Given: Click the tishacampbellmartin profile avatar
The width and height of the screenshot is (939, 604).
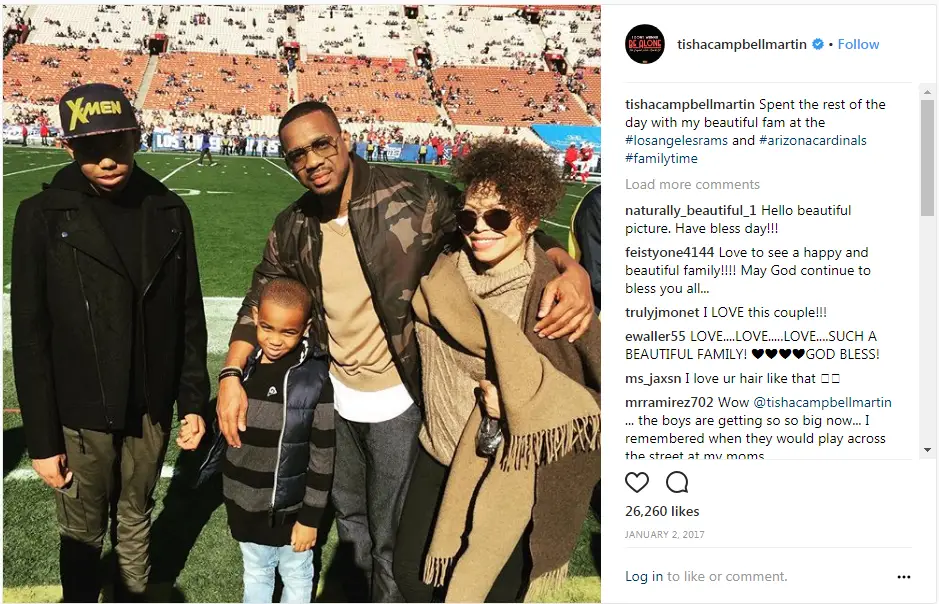Looking at the screenshot, I should [644, 44].
